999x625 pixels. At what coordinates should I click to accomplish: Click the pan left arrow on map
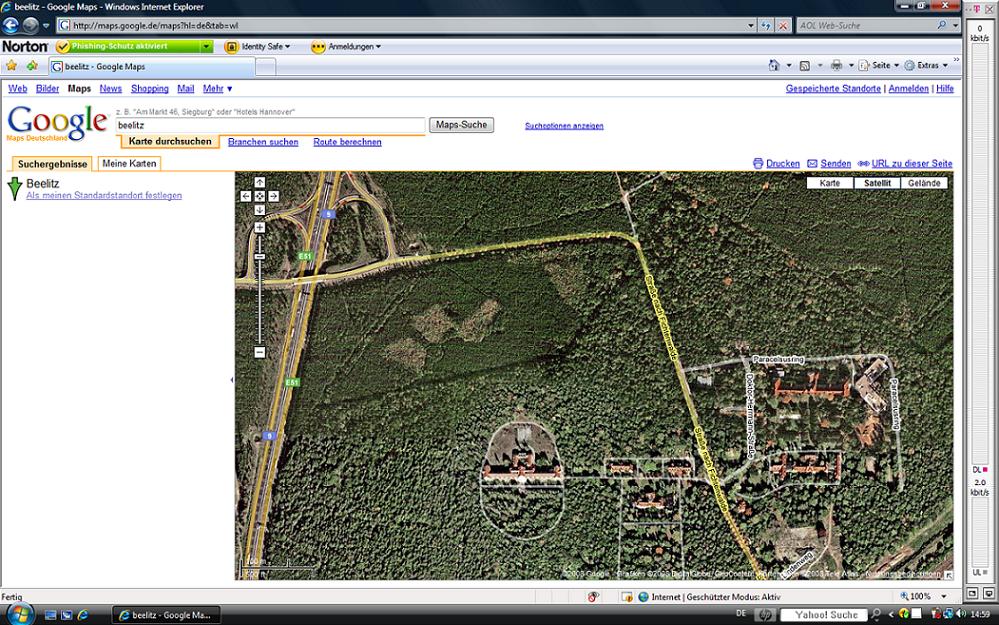(x=246, y=196)
